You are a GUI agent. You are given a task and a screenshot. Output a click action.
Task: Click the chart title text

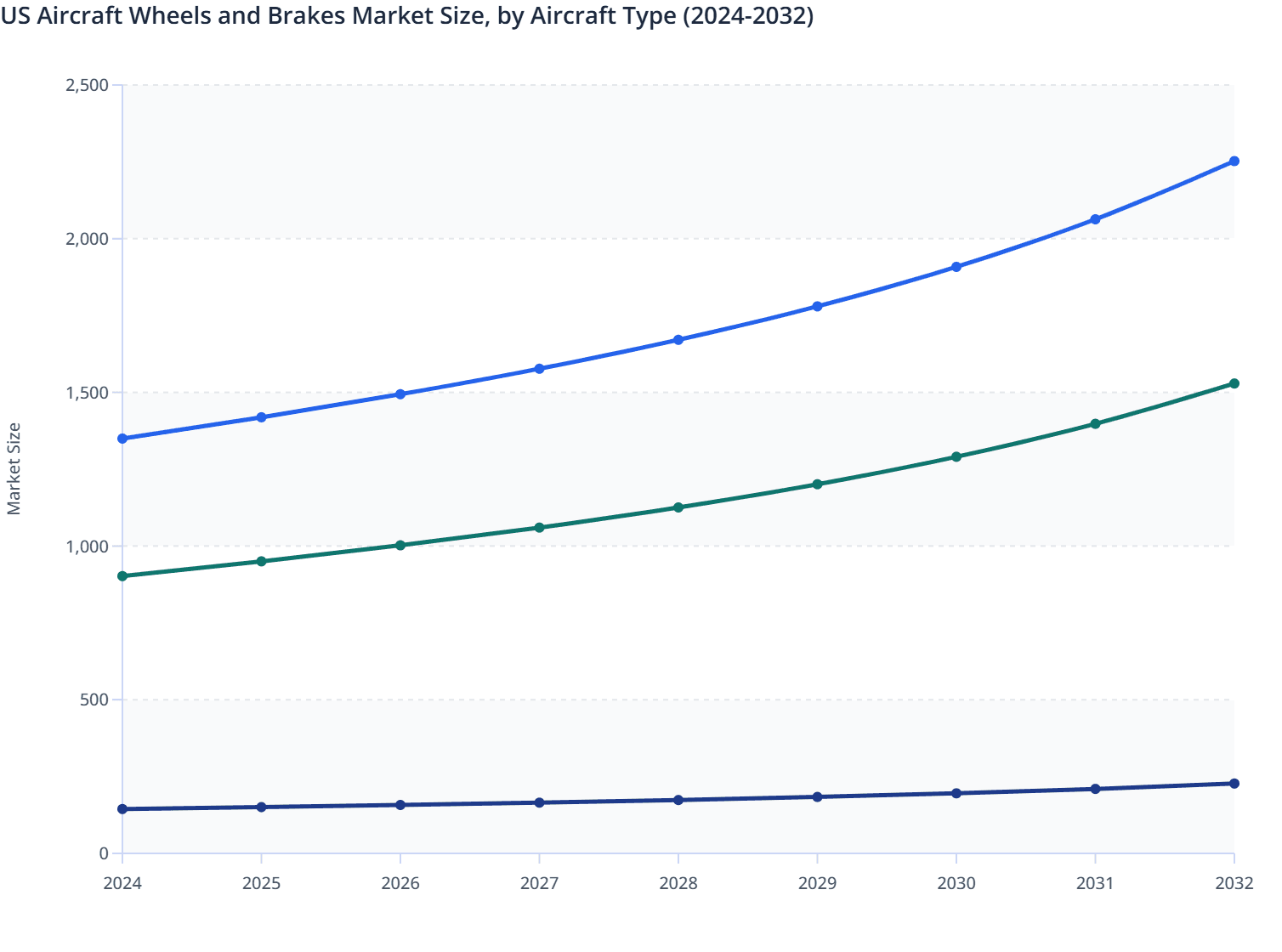coord(408,15)
